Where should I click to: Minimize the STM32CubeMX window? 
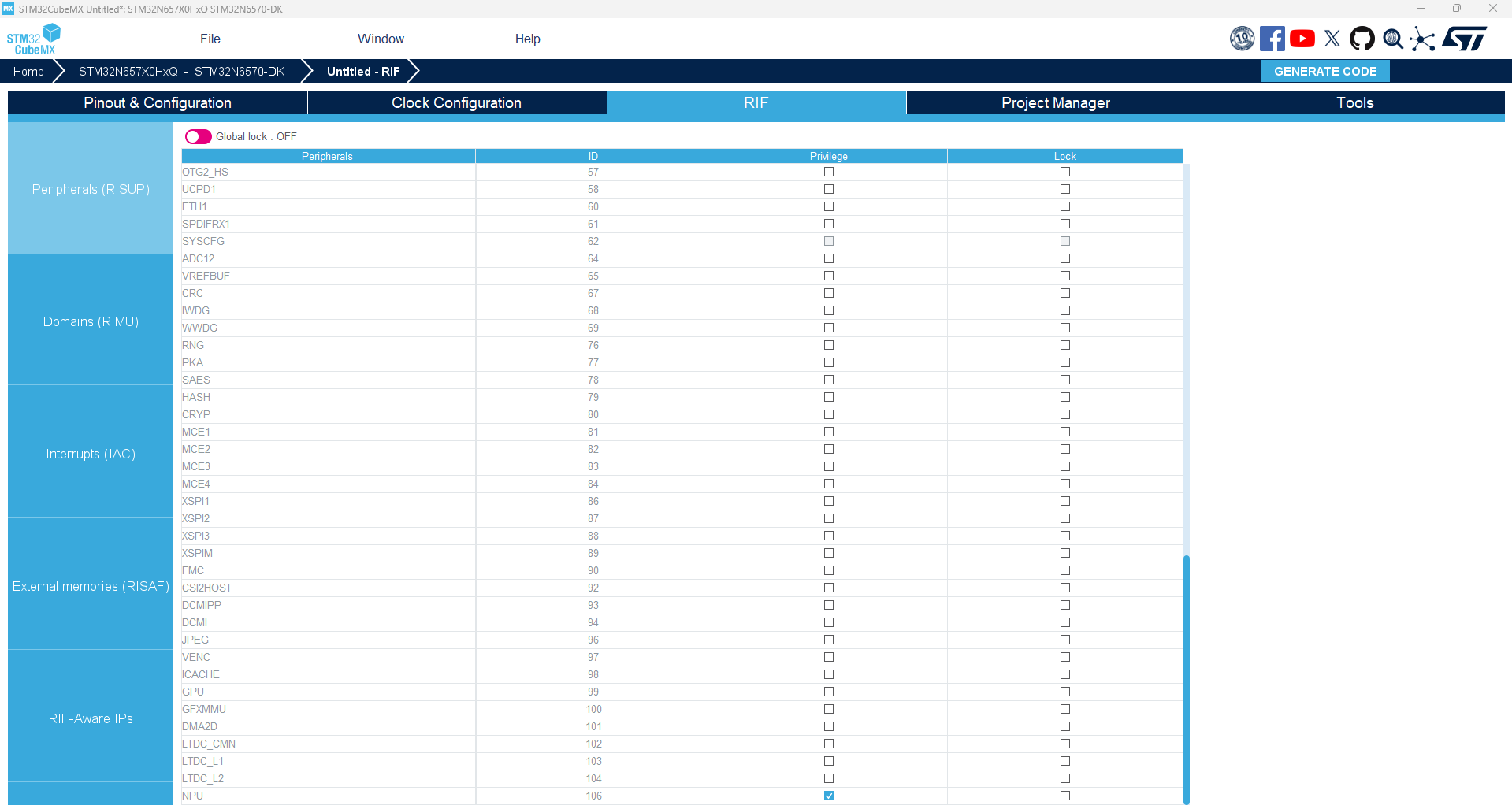(1421, 9)
